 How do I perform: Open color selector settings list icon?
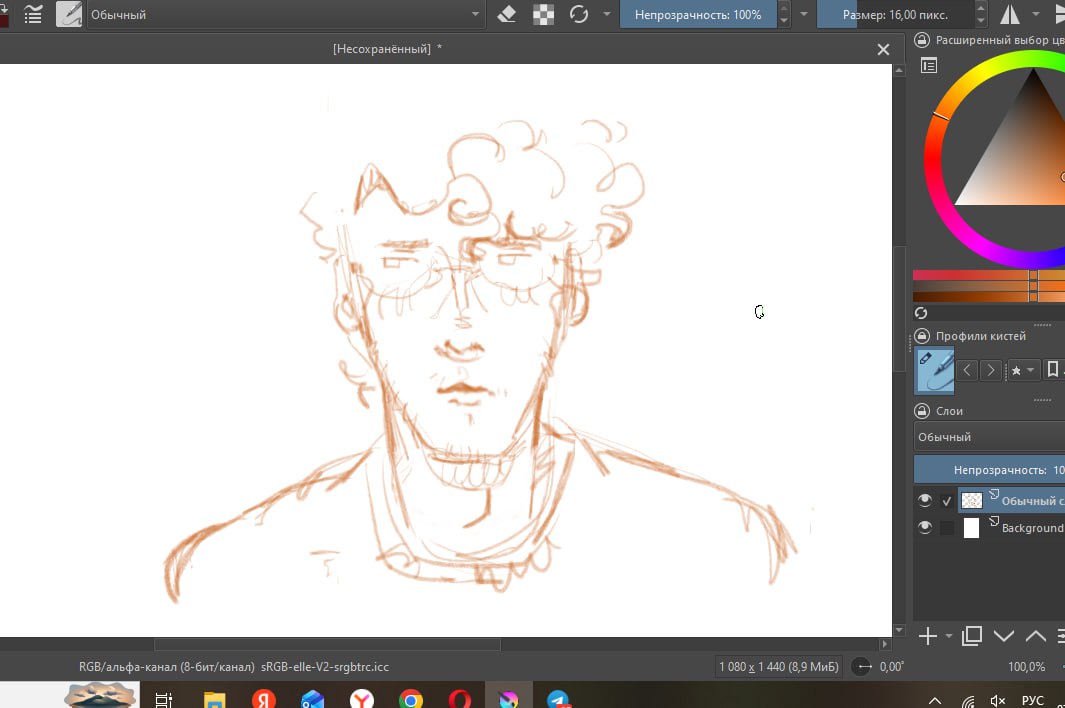[928, 65]
